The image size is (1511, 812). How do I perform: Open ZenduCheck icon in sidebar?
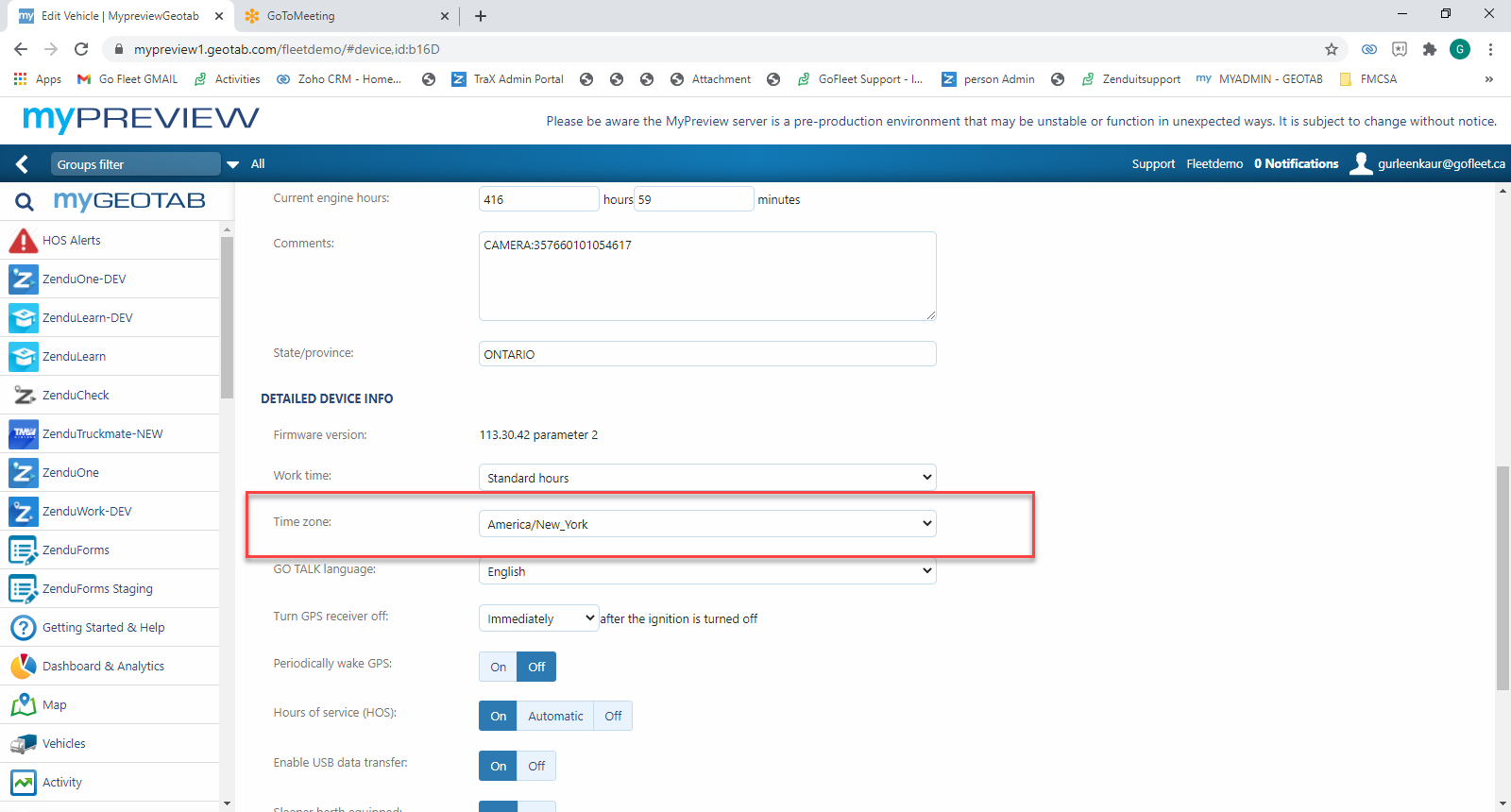[23, 396]
